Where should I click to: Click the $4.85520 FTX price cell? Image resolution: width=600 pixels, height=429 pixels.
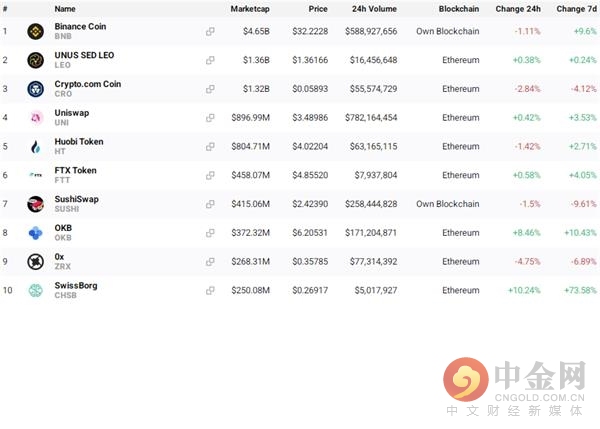[310, 175]
